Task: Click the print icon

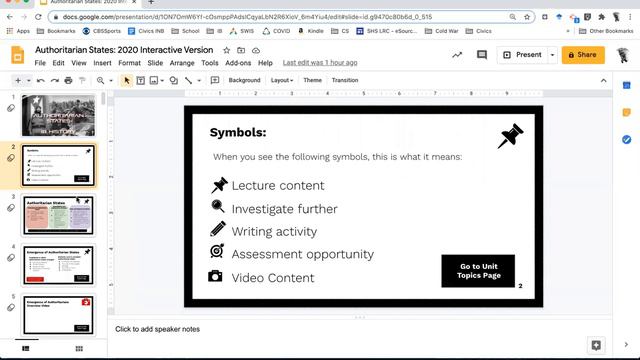Action: (69, 80)
